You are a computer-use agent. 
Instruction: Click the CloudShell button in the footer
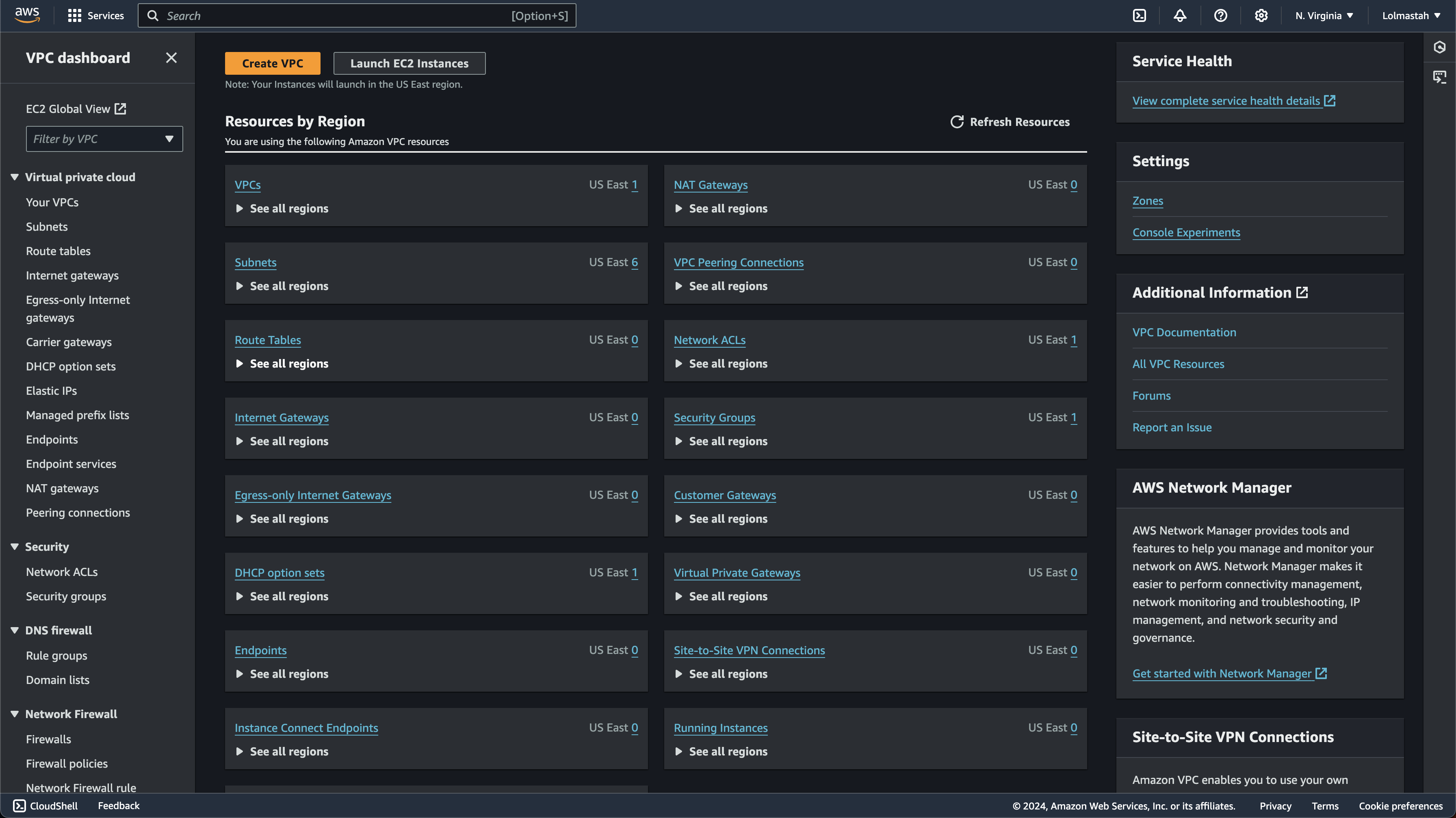coord(45,805)
